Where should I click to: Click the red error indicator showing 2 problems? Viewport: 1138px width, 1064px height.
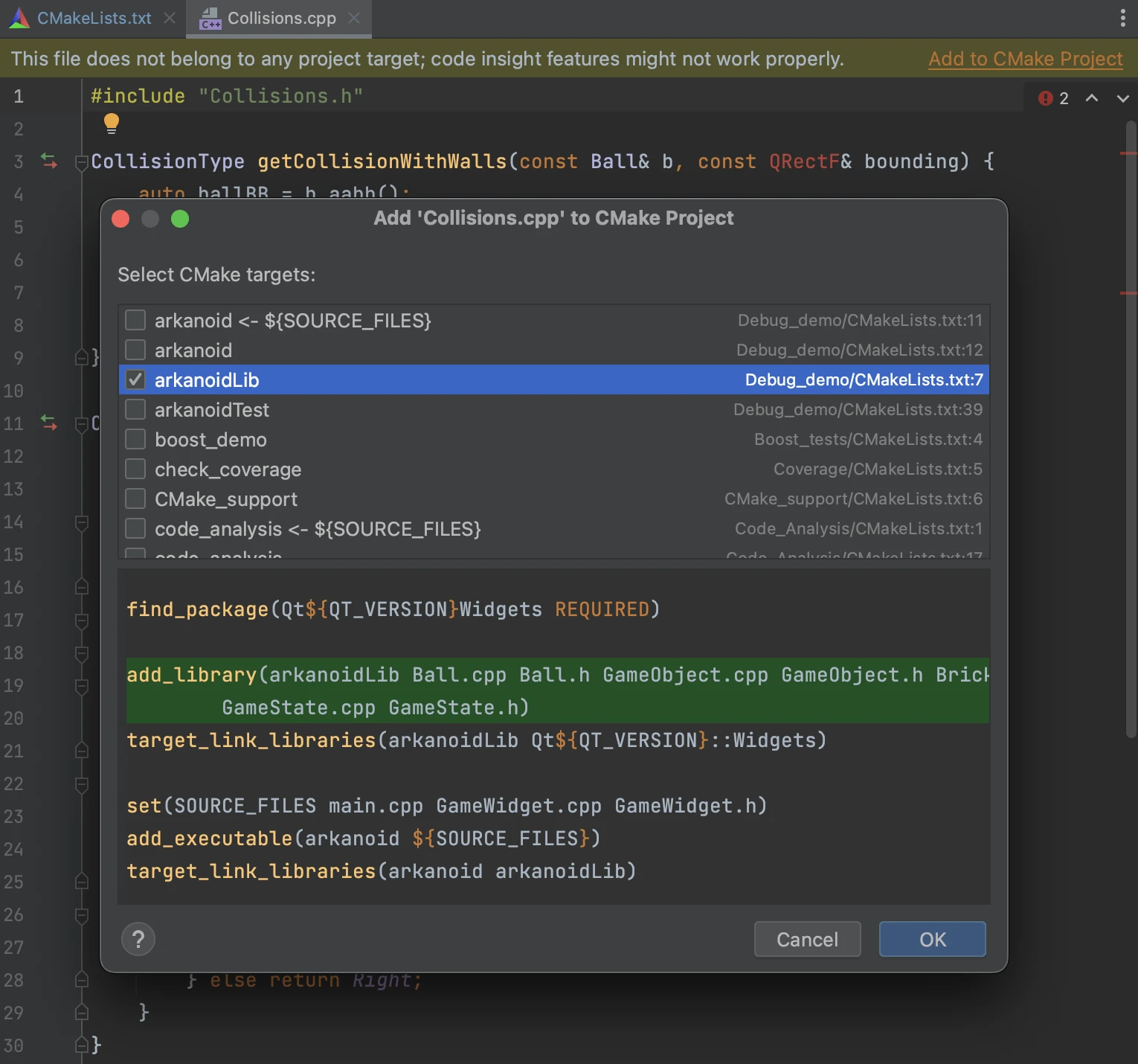point(1054,98)
